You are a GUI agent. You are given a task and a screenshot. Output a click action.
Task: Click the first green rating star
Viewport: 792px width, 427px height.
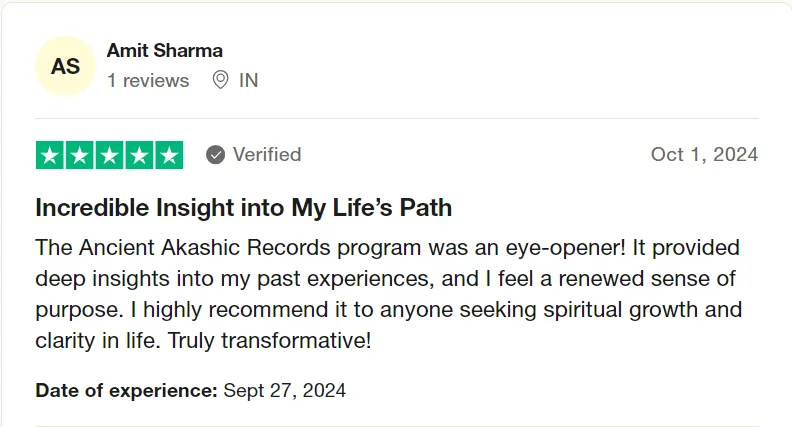[x=50, y=155]
